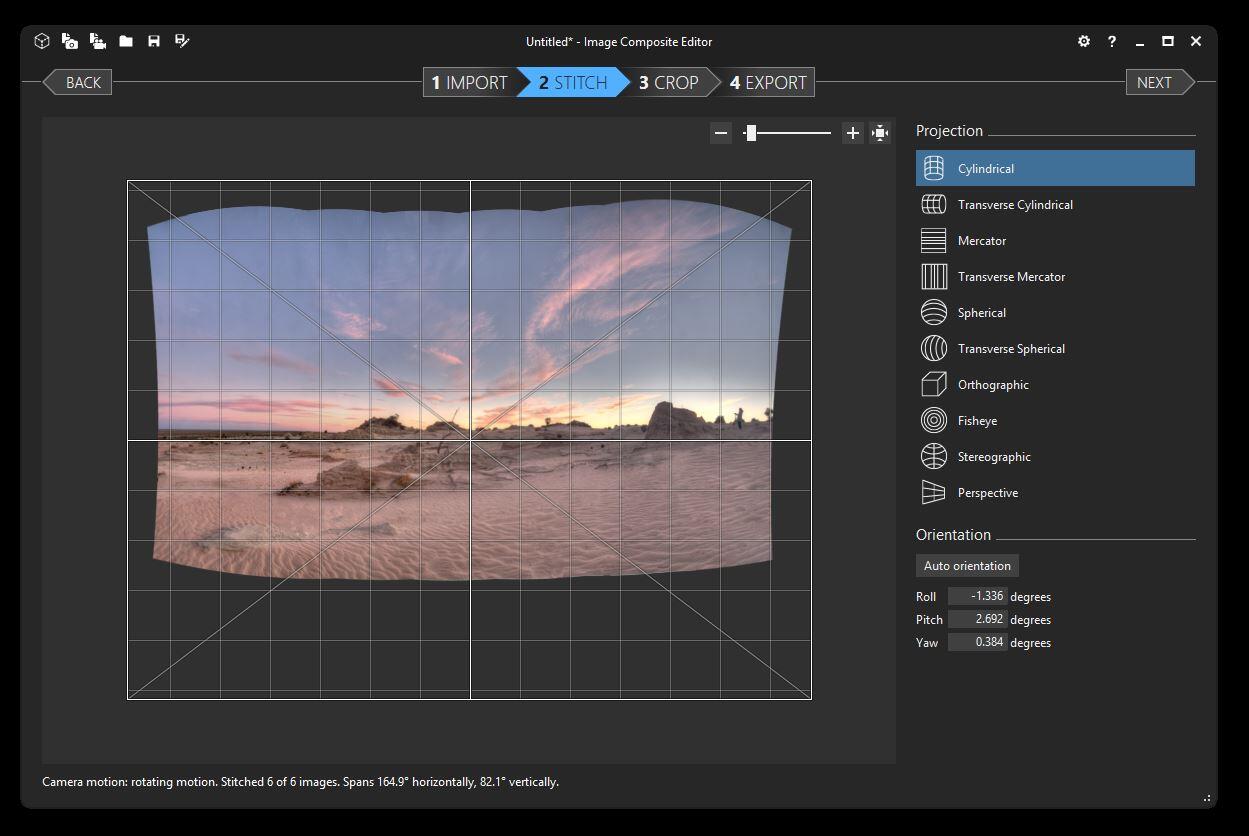Zoom out with the minus button
The image size is (1249, 836).
721,132
